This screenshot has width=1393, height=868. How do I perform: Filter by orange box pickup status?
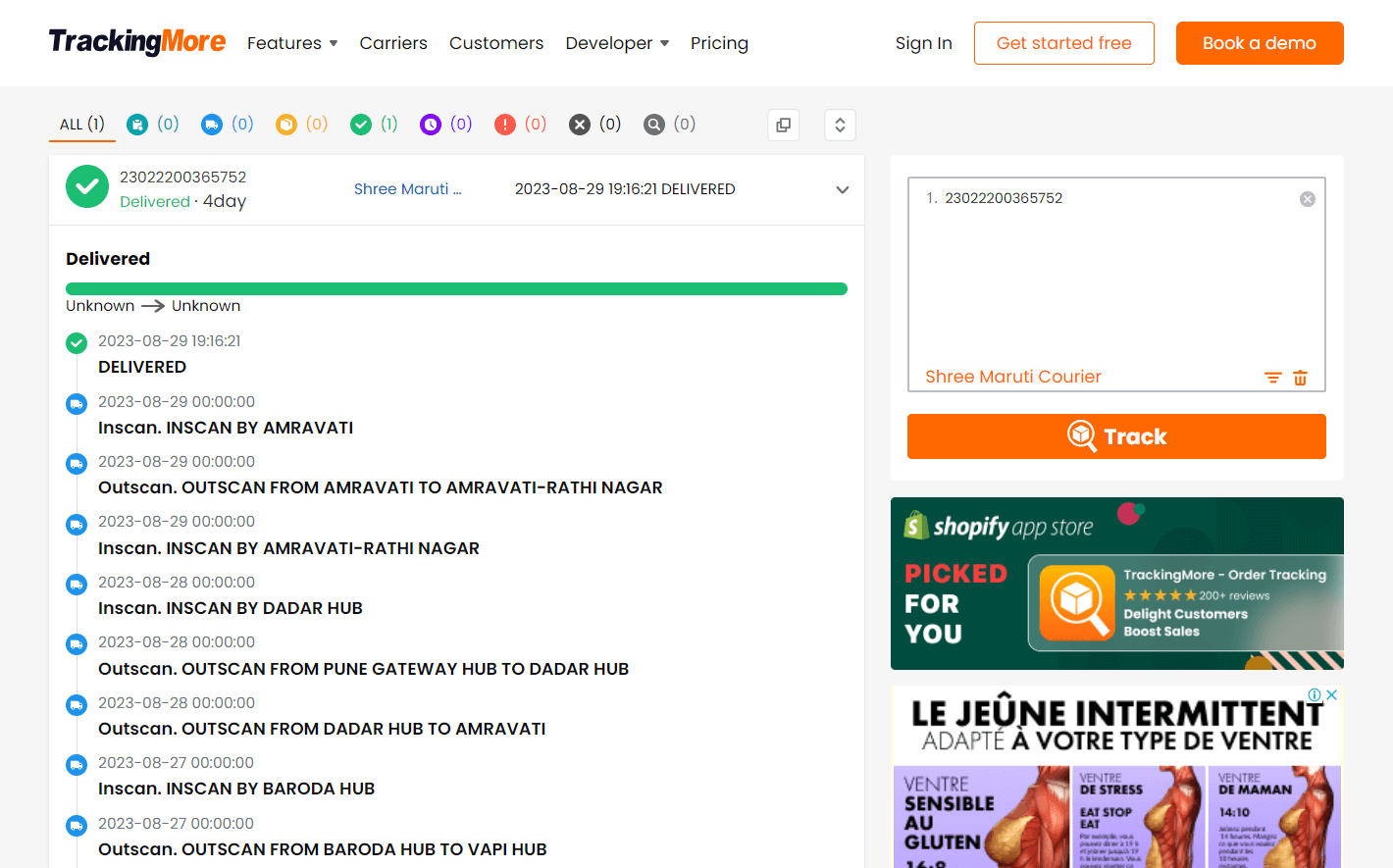pyautogui.click(x=301, y=125)
